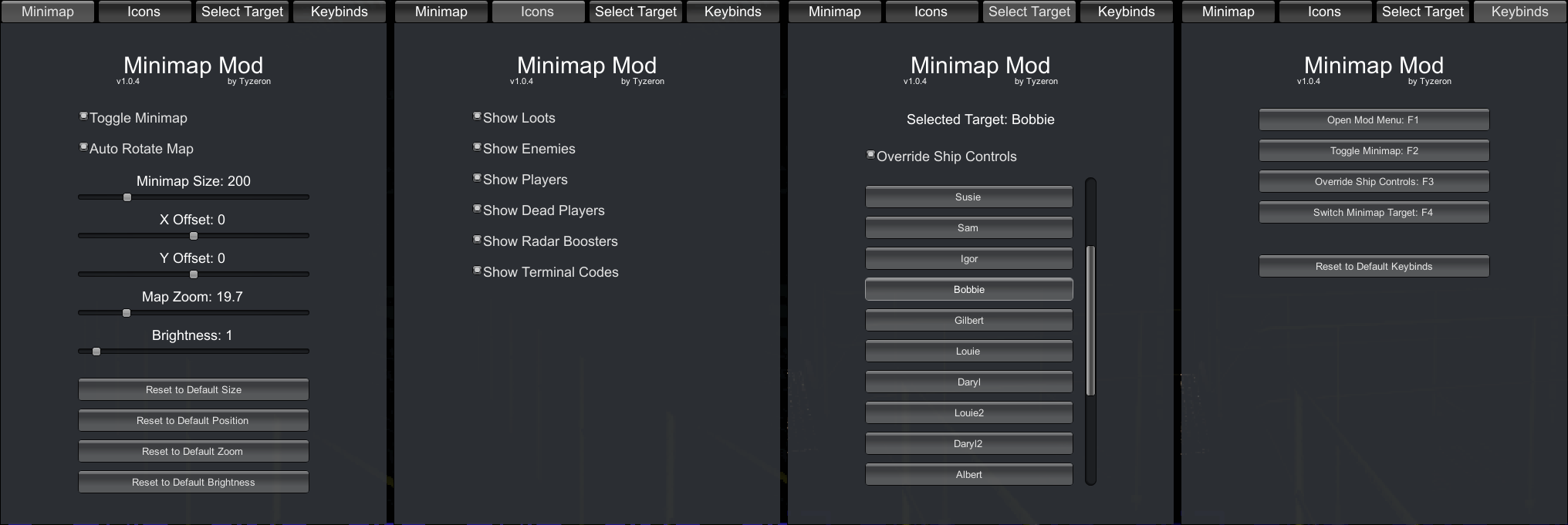Viewport: 1568px width, 525px height.
Task: Enable the Toggle Minimap checkbox
Action: (84, 116)
